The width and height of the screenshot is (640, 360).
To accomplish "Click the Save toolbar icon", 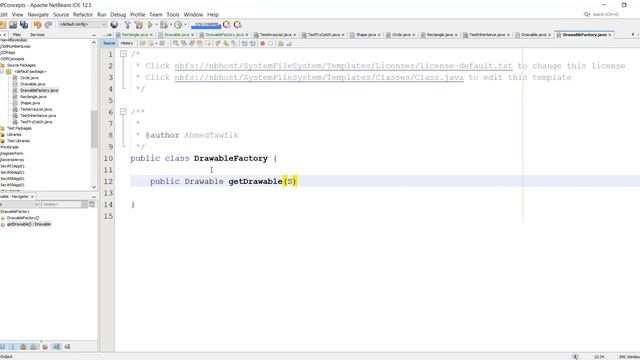I will [13, 25].
